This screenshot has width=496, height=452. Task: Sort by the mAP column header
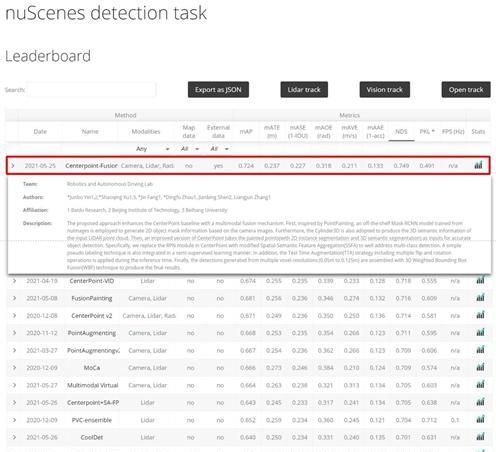246,132
